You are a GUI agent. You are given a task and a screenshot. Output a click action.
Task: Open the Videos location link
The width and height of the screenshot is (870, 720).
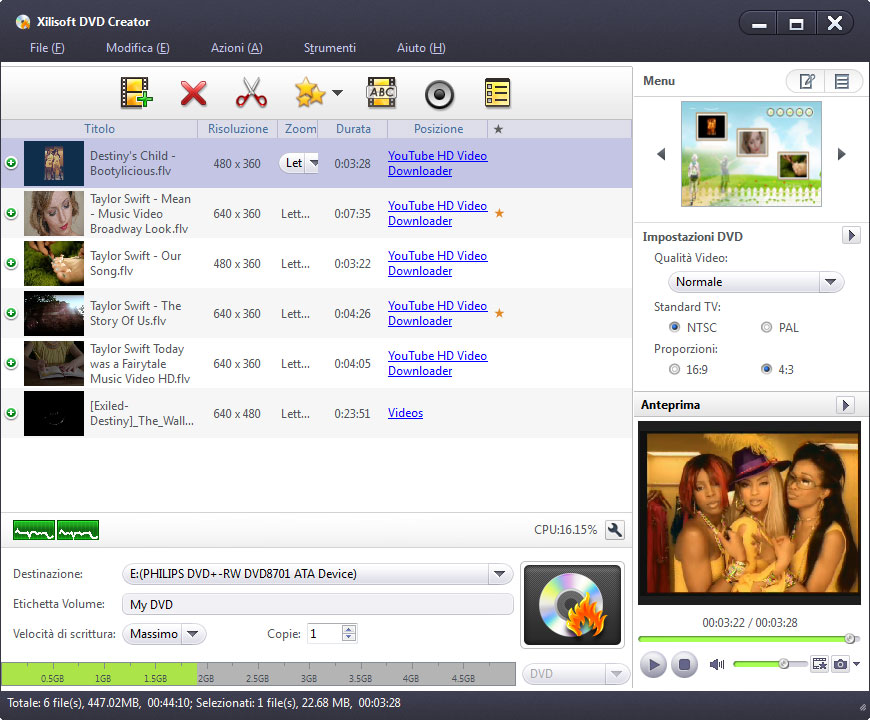tap(405, 413)
